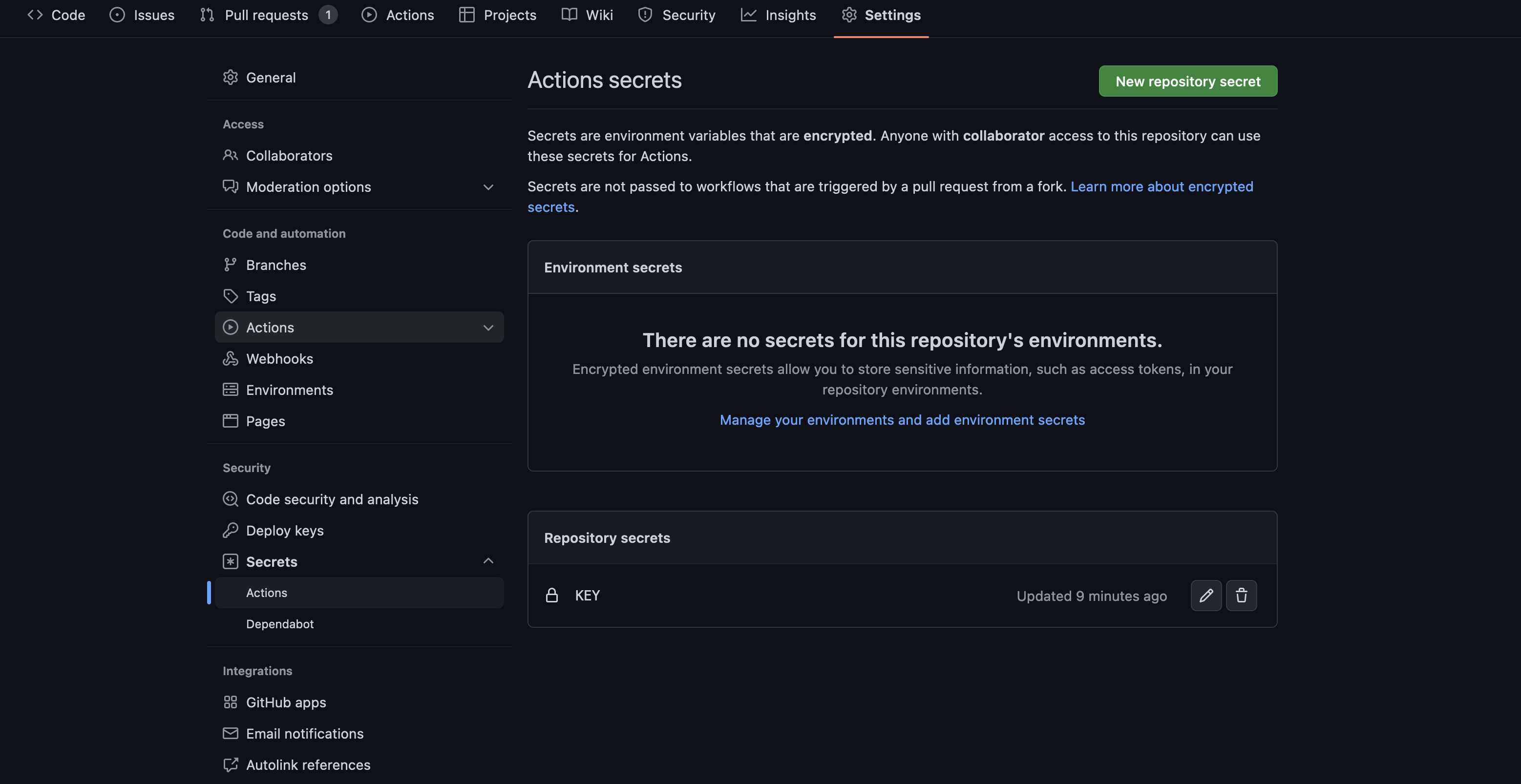Viewport: 1521px width, 784px height.
Task: Open Autolink references settings
Action: pyautogui.click(x=359, y=764)
